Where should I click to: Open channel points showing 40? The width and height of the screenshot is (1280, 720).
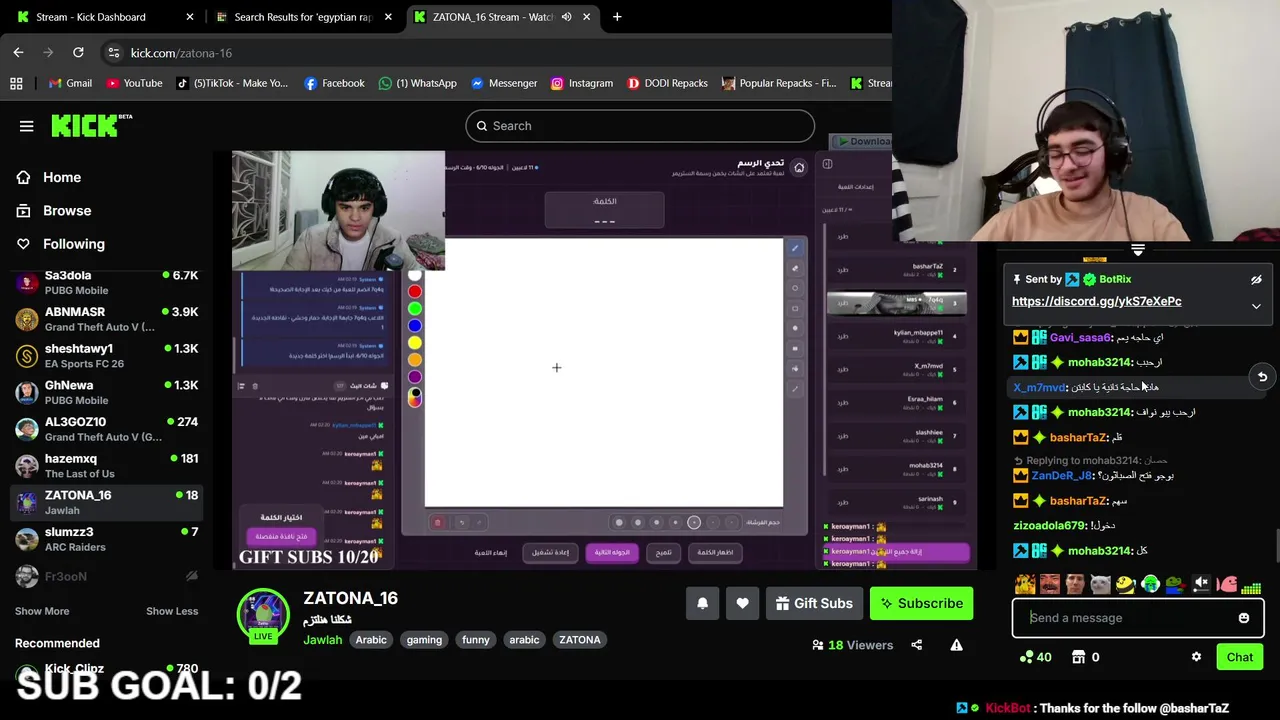tap(1035, 657)
